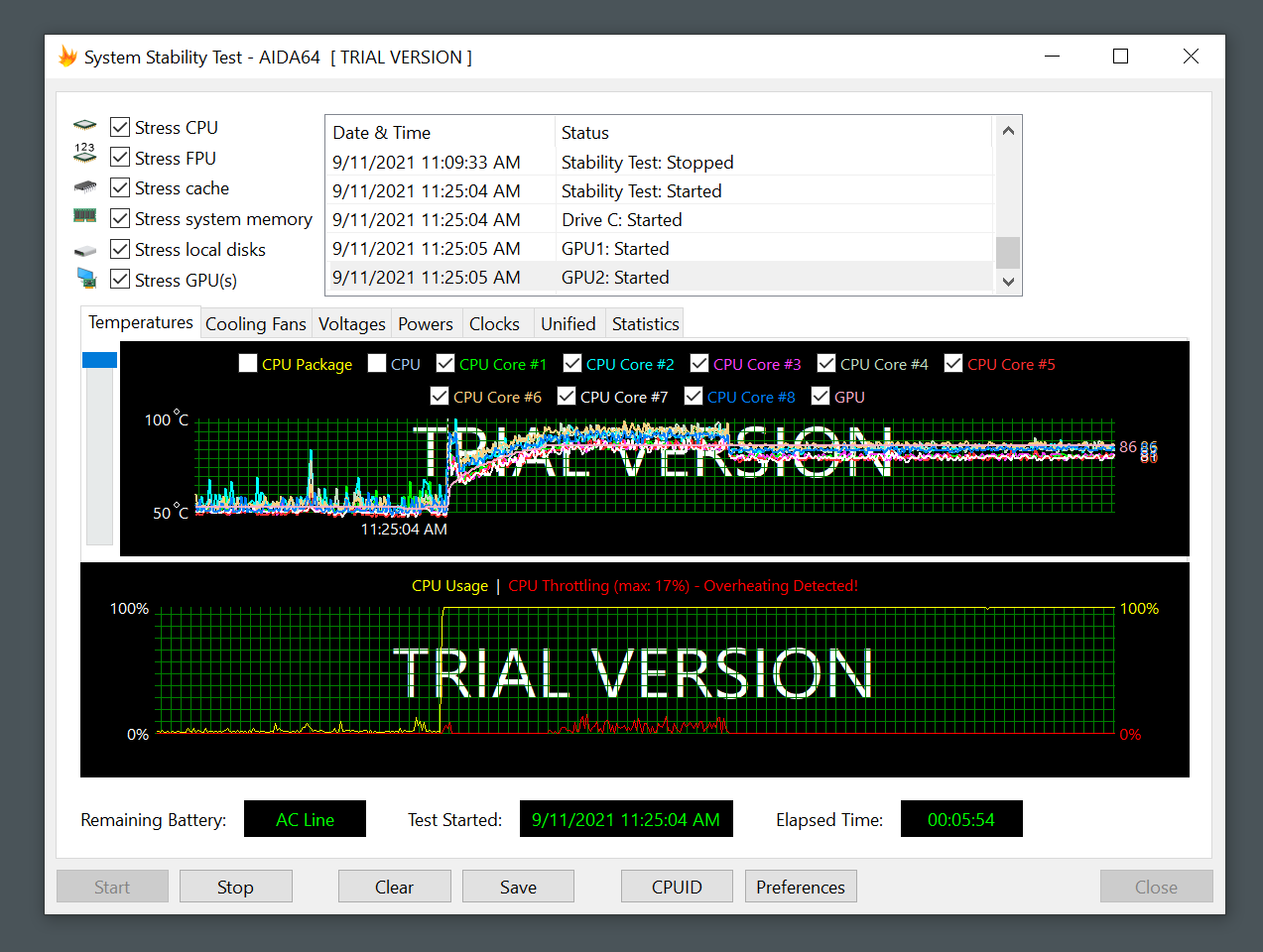Click the 11:25:04 AM graph time marker
The width and height of the screenshot is (1263, 952).
tap(404, 529)
